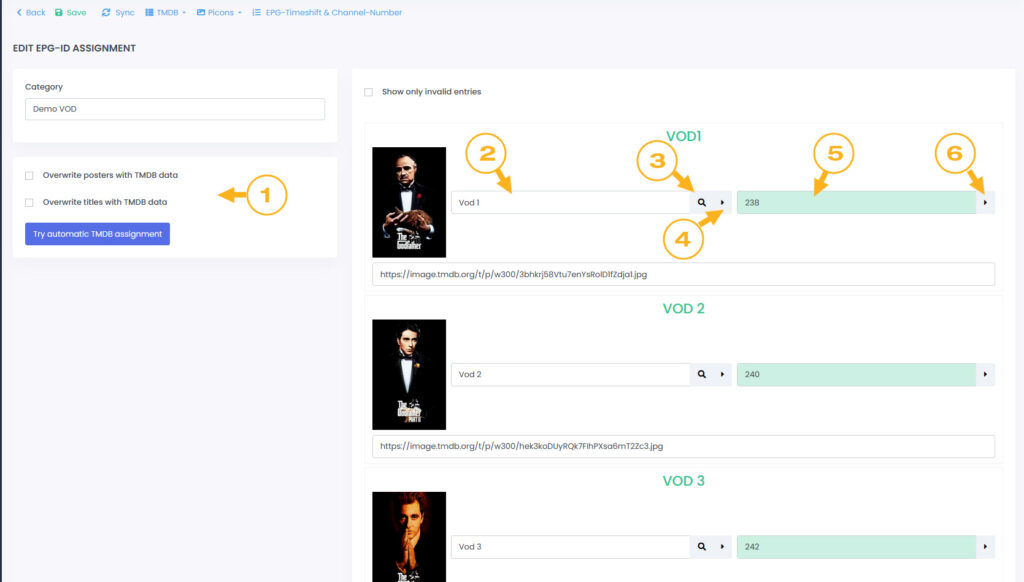The image size is (1024, 582).
Task: Click Sync in the top toolbar
Action: (x=118, y=13)
